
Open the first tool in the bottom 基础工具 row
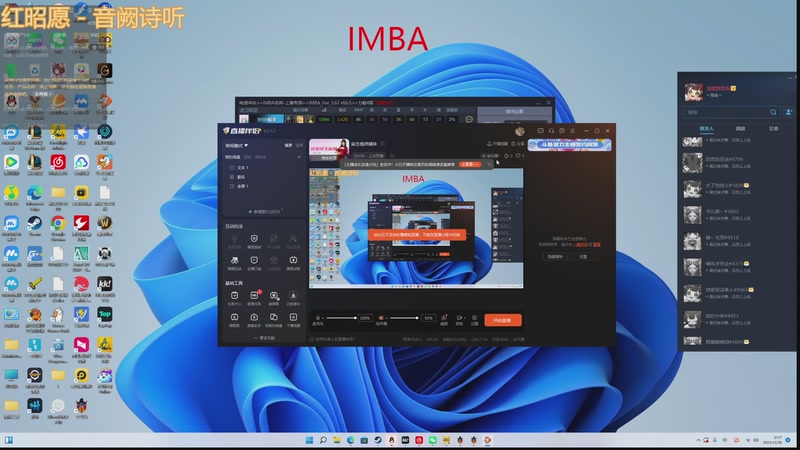[234, 319]
